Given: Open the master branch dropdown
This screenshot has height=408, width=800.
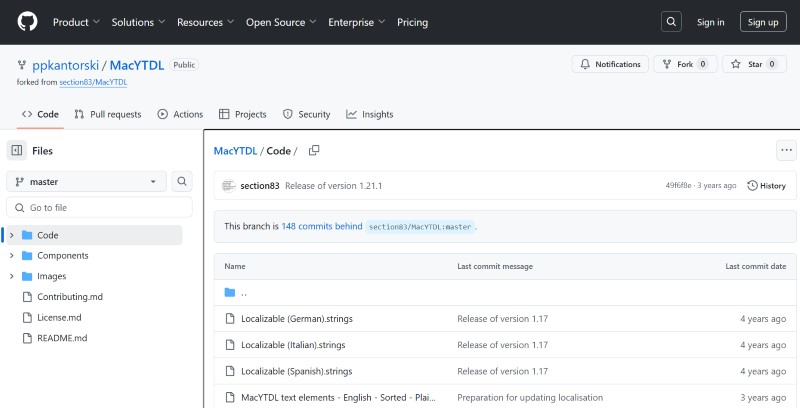Looking at the screenshot, I should pyautogui.click(x=86, y=182).
